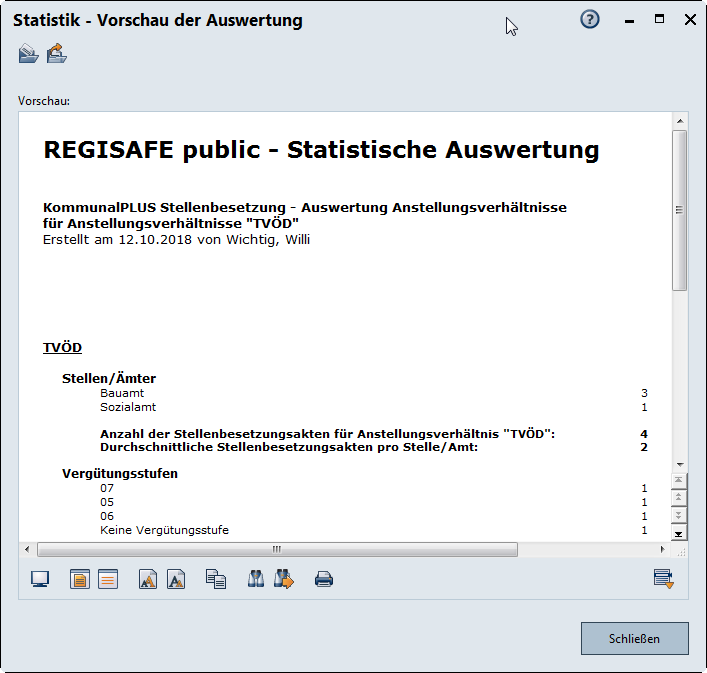Click the monitor screen icon in bottom toolbar

(x=41, y=579)
